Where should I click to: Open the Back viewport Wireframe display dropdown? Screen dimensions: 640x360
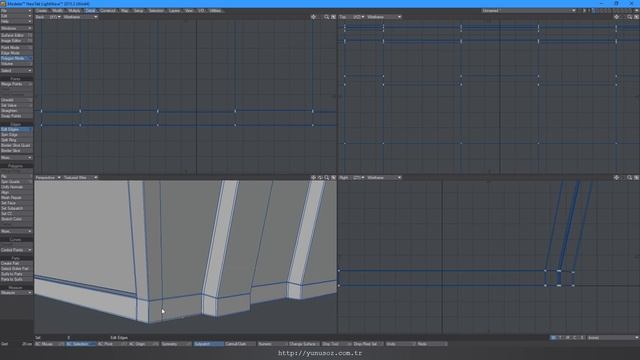(80, 17)
